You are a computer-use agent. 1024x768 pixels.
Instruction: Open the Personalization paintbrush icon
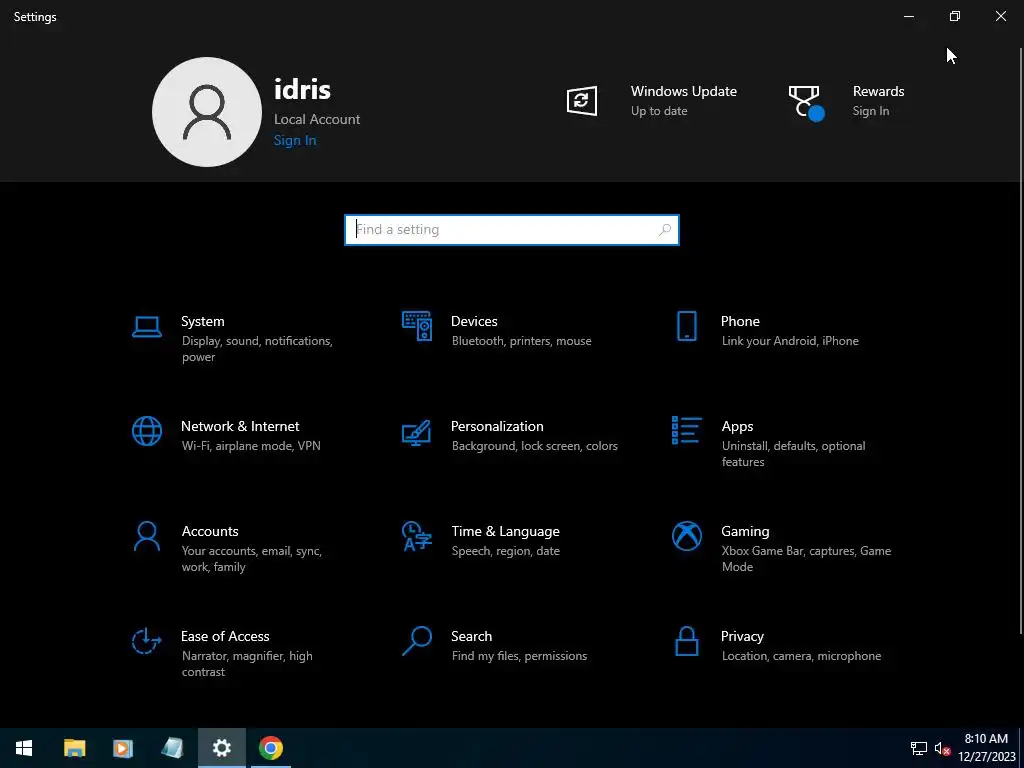pos(417,432)
